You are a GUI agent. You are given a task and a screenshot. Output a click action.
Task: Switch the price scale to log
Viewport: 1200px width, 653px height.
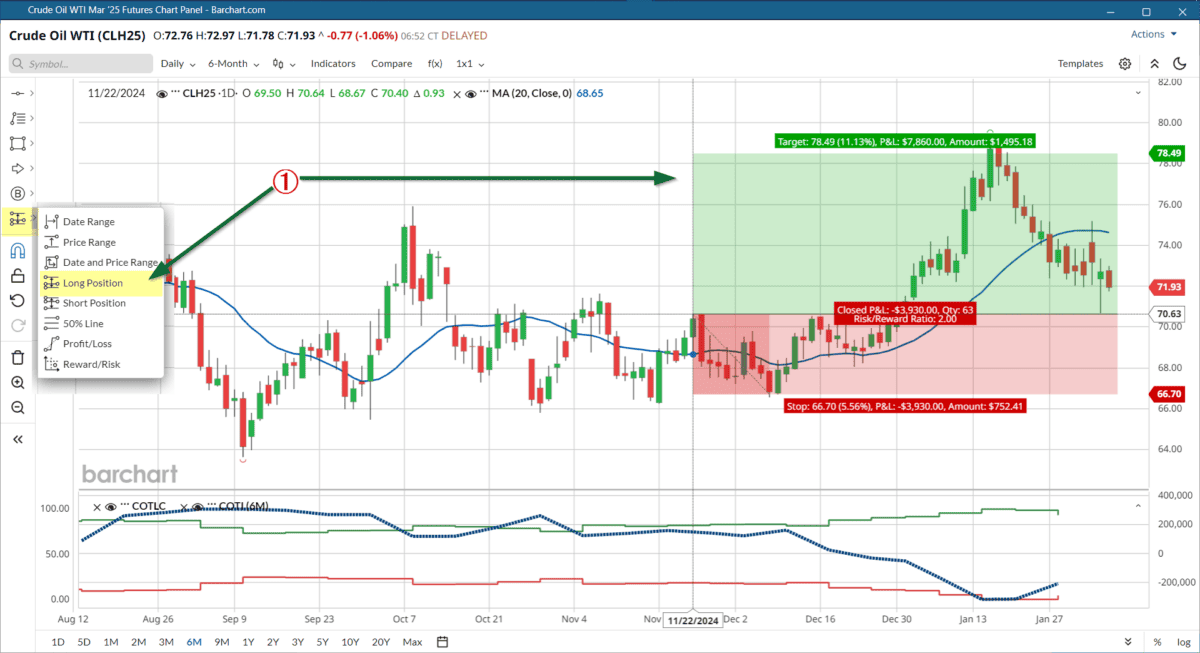pyautogui.click(x=1182, y=641)
